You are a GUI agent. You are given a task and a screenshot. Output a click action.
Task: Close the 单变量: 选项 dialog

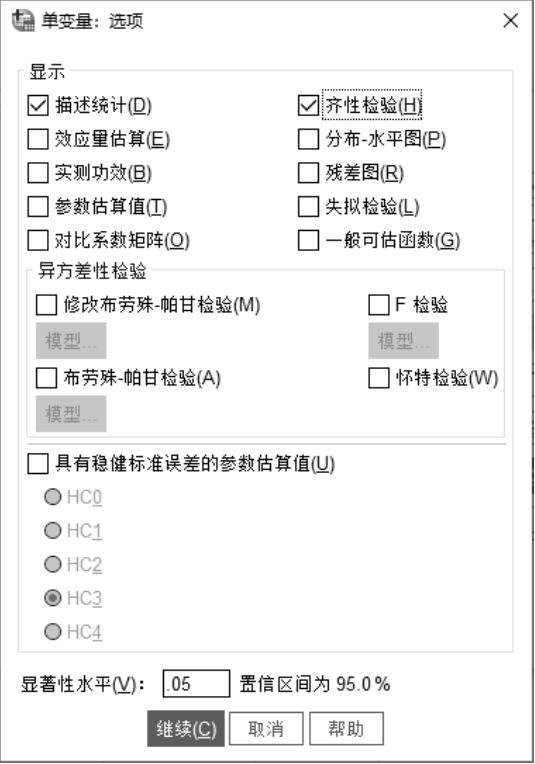[x=510, y=20]
